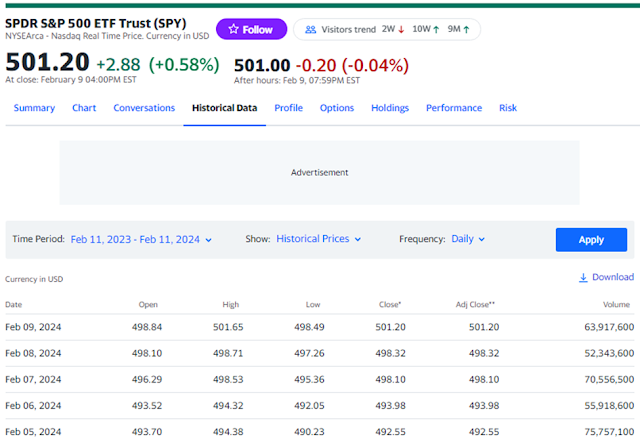Click the Date column header
Viewport: 640px width, 443px height.
[x=13, y=305]
